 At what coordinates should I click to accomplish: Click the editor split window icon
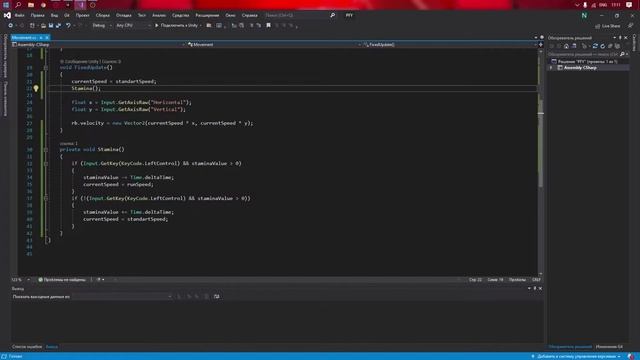pyautogui.click(x=541, y=44)
